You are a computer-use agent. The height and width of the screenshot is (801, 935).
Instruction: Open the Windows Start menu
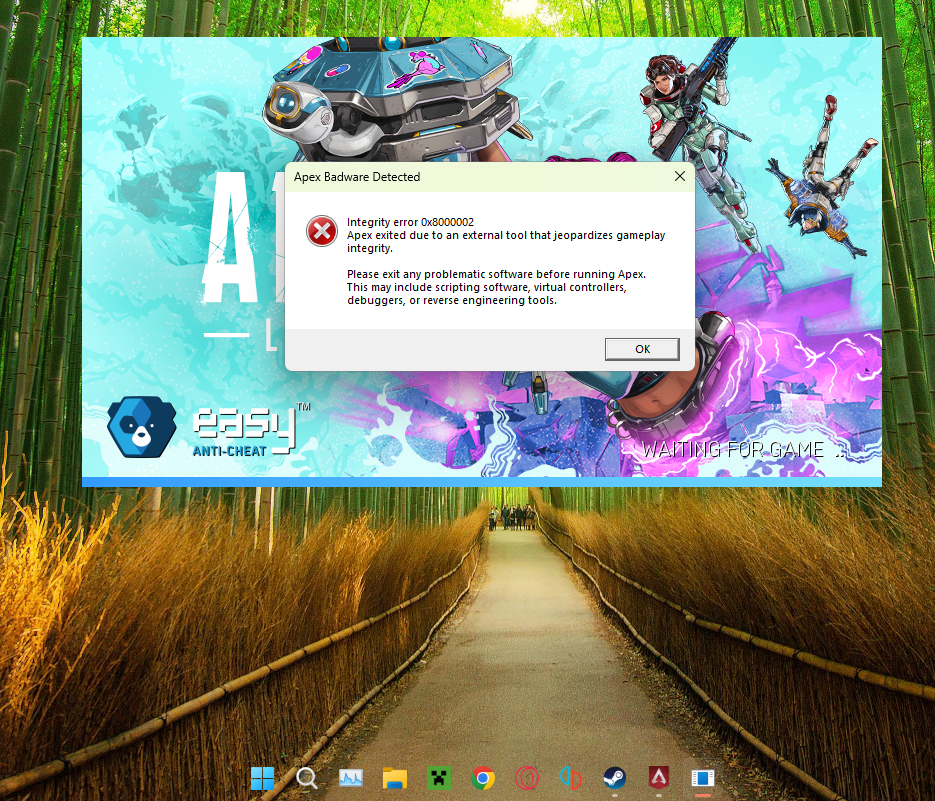[263, 778]
